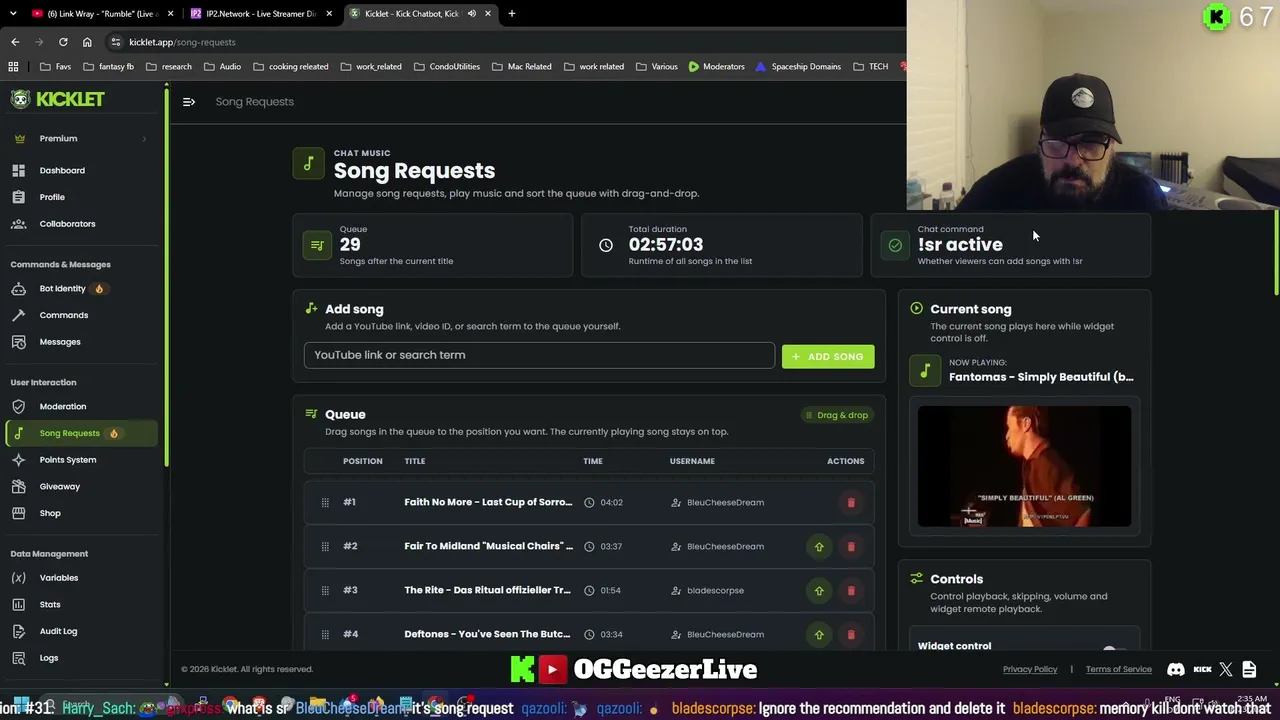The height and width of the screenshot is (720, 1280).
Task: Close the Link Wray Rumble tab
Action: click(171, 14)
